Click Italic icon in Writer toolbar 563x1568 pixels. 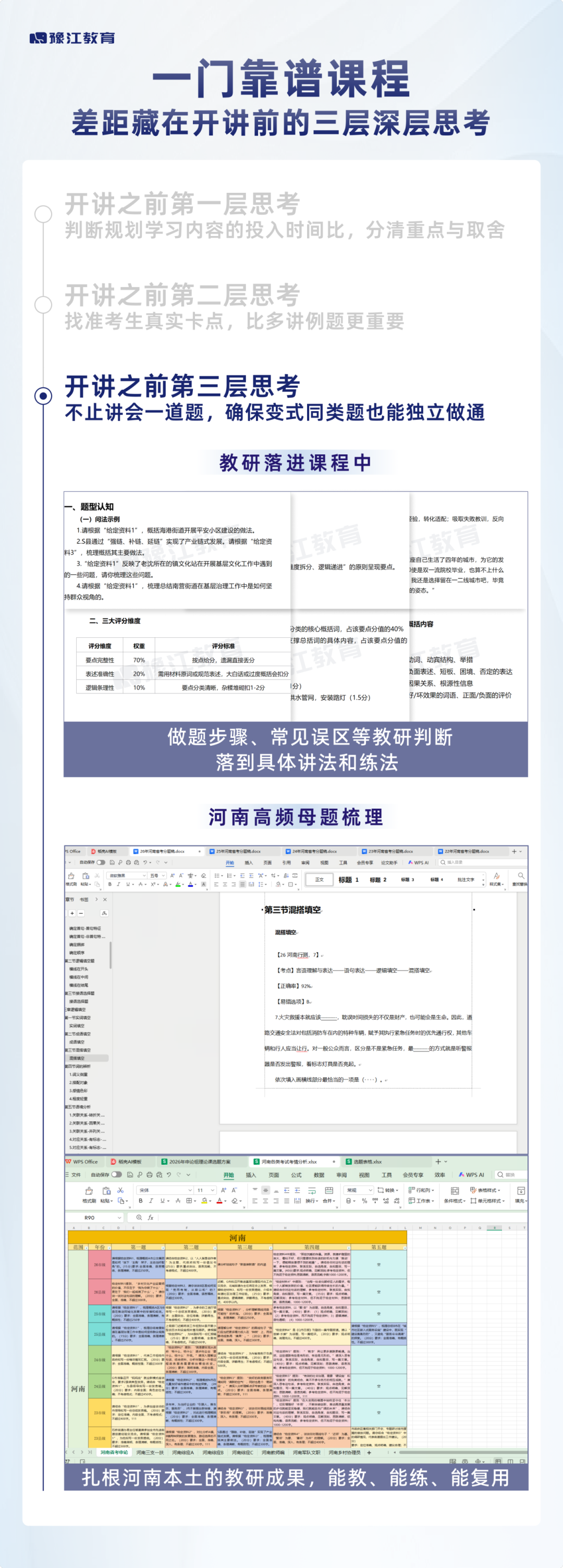pyautogui.click(x=119, y=884)
